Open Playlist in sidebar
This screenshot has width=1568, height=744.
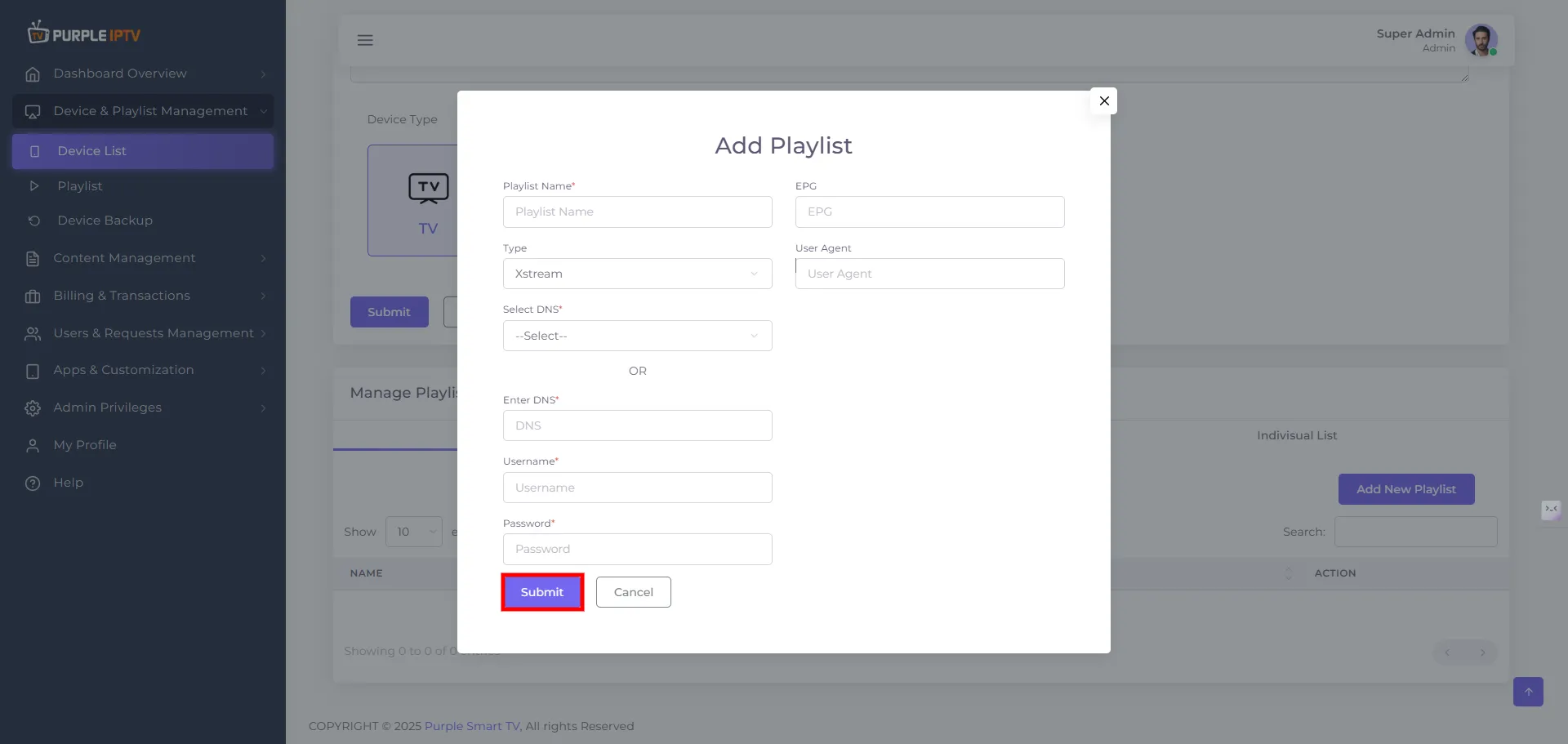pyautogui.click(x=80, y=186)
